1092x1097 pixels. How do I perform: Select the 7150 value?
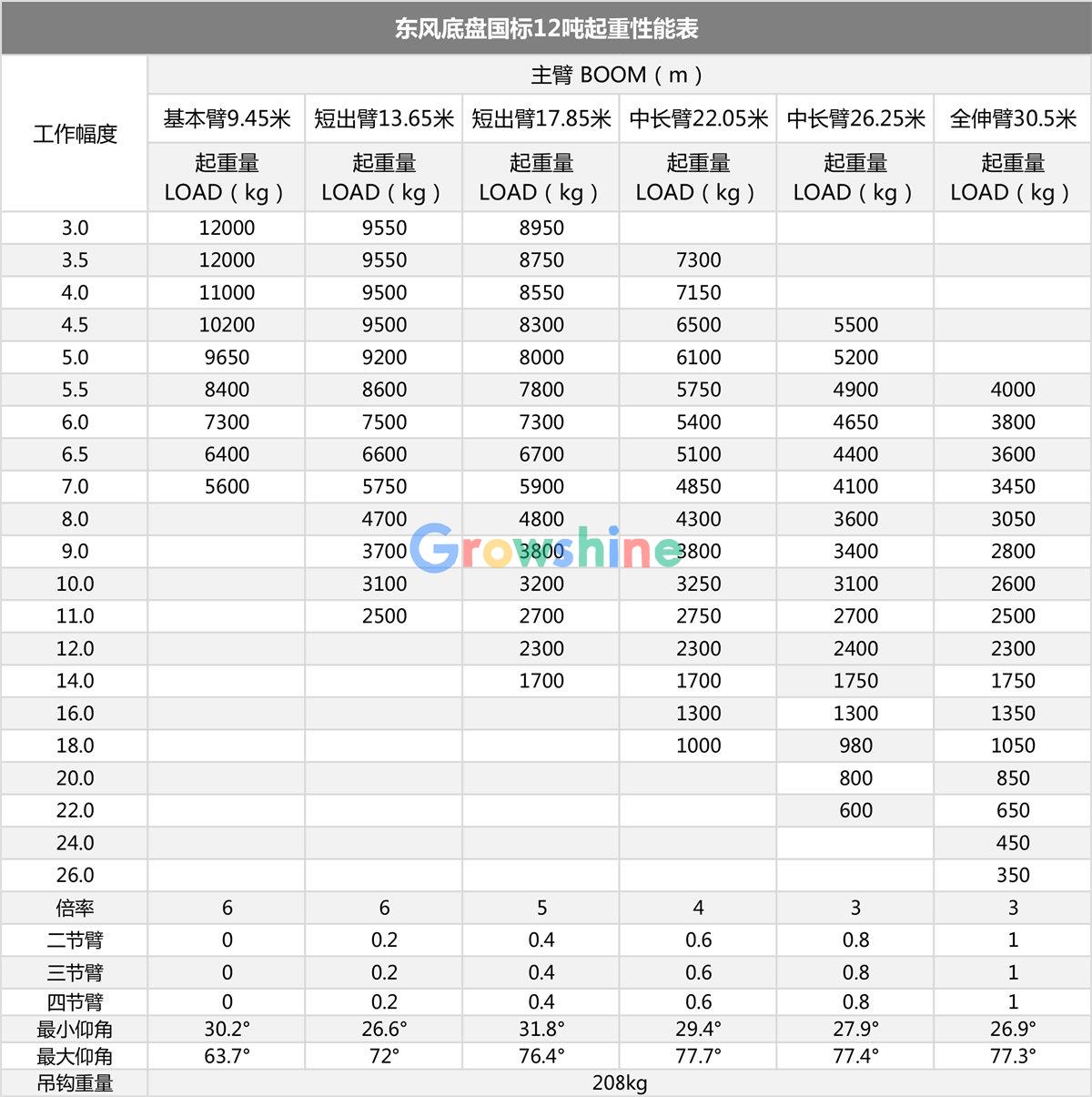[699, 292]
